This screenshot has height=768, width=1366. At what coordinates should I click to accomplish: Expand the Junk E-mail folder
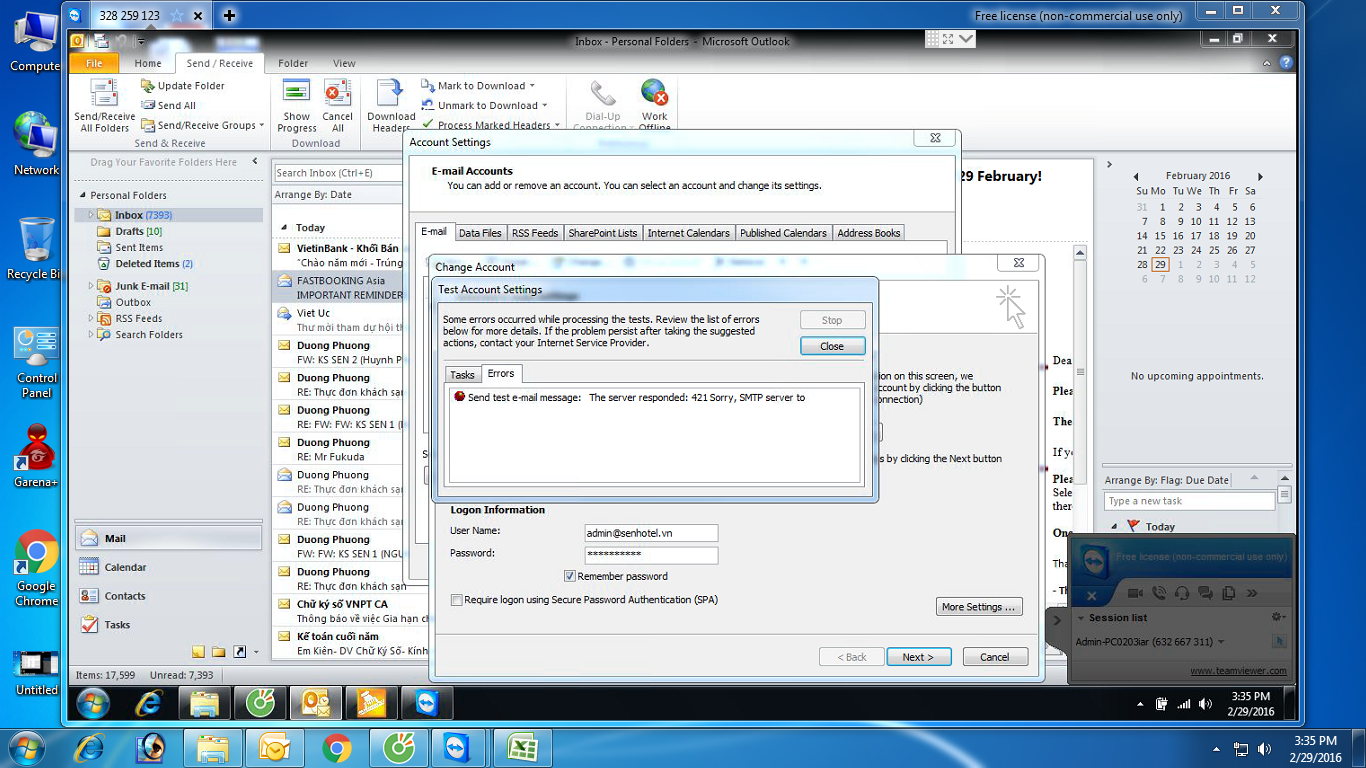91,286
